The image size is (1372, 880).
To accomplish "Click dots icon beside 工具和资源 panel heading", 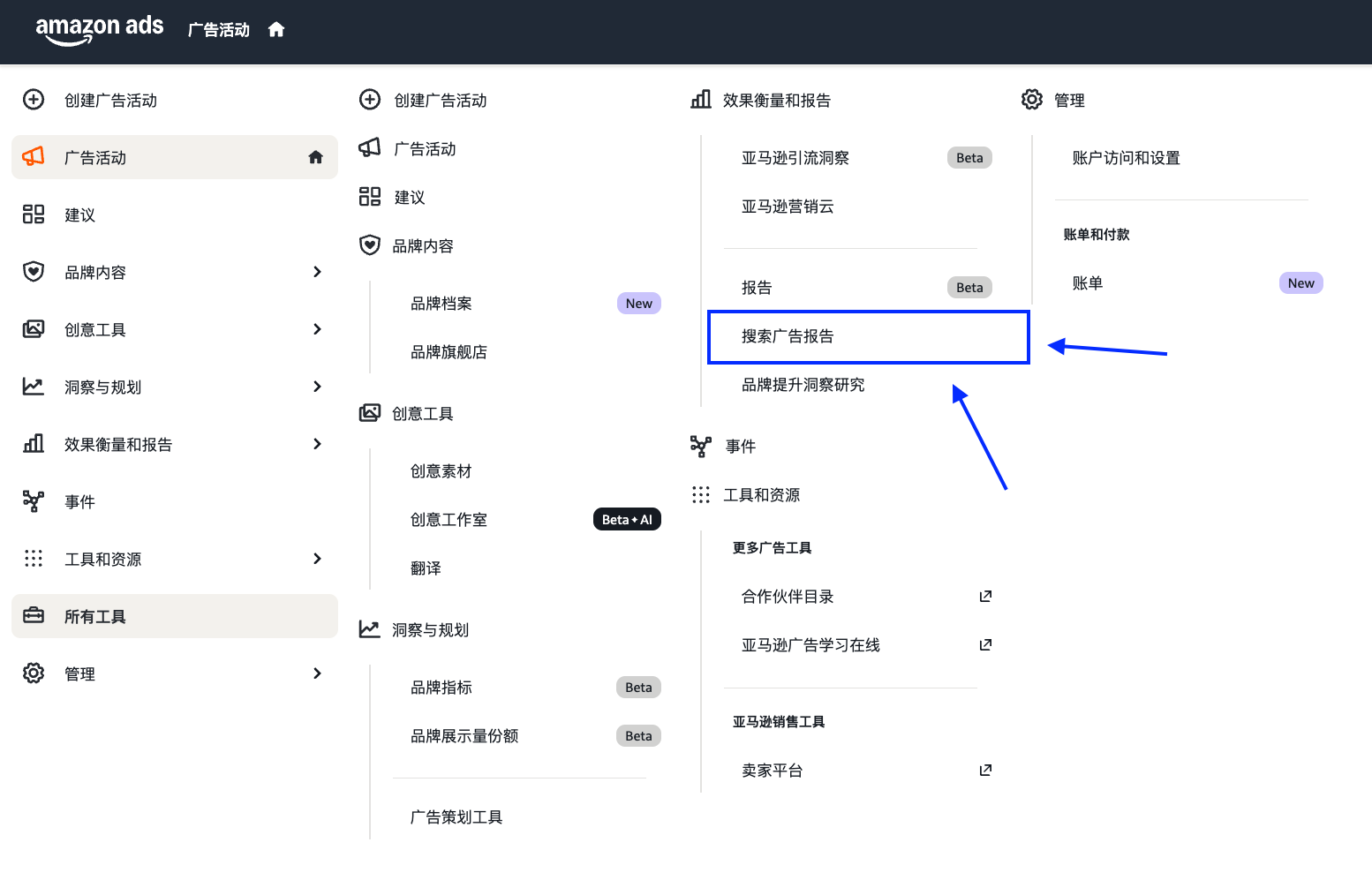I will 701,495.
